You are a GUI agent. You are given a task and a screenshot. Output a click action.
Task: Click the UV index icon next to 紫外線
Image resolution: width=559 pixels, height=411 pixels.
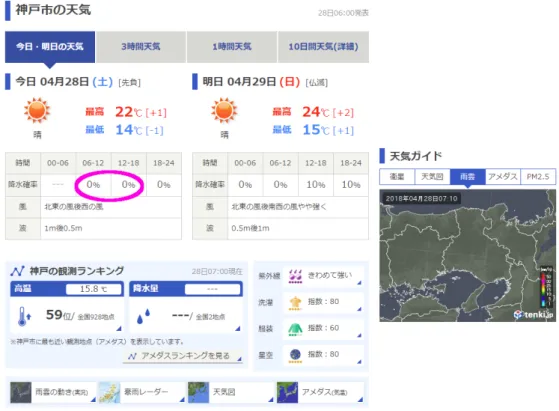pyautogui.click(x=295, y=276)
